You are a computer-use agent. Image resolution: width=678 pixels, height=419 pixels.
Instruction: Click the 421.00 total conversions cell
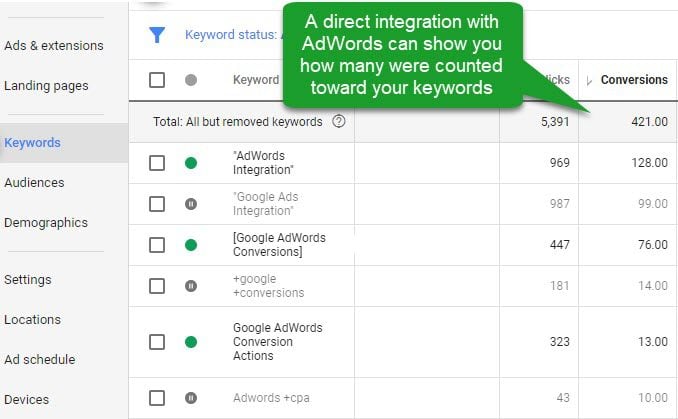tap(628, 122)
